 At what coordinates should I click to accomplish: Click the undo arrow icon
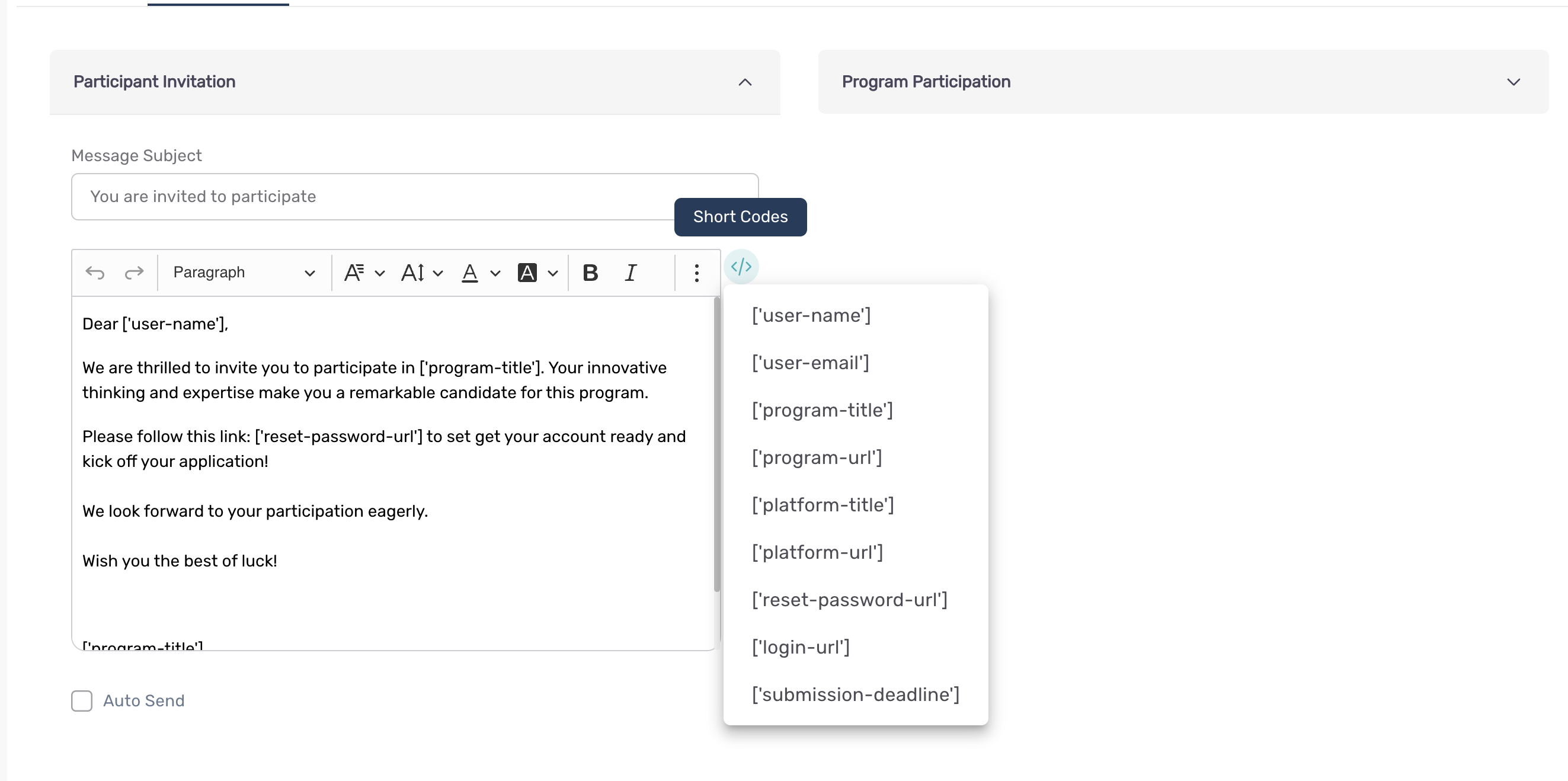click(x=95, y=271)
